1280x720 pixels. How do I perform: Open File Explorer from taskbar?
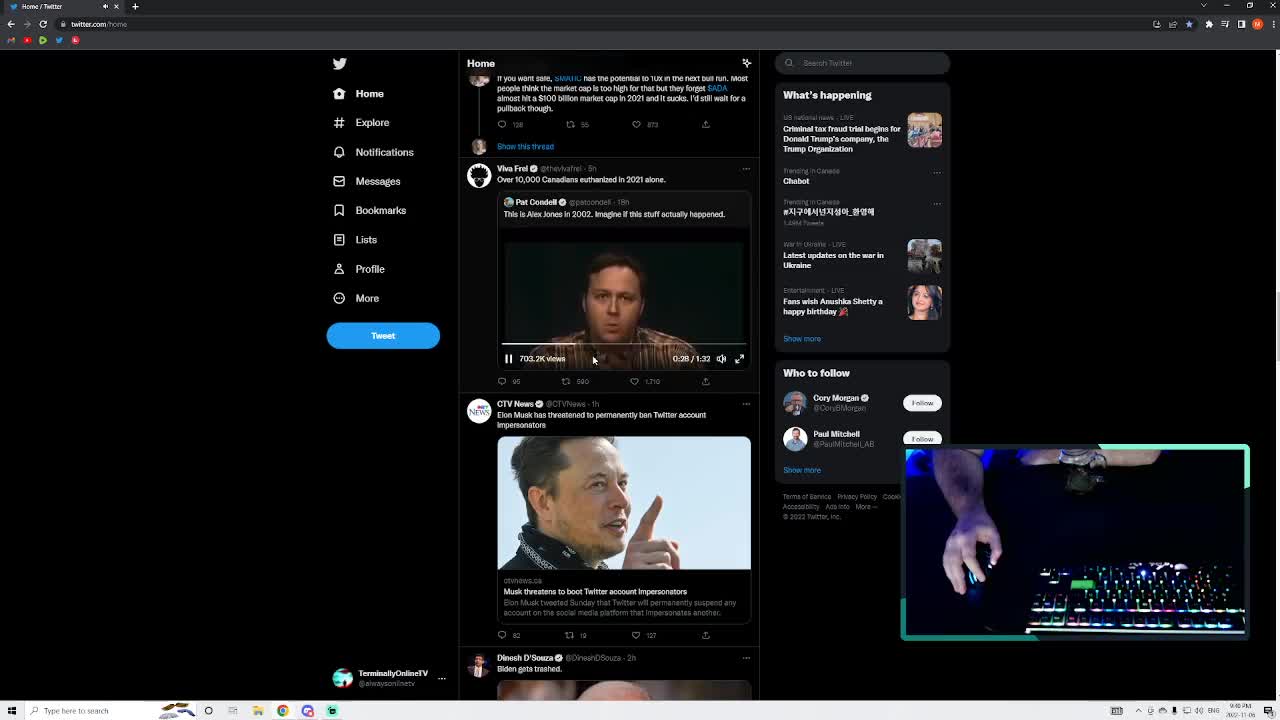coord(258,711)
